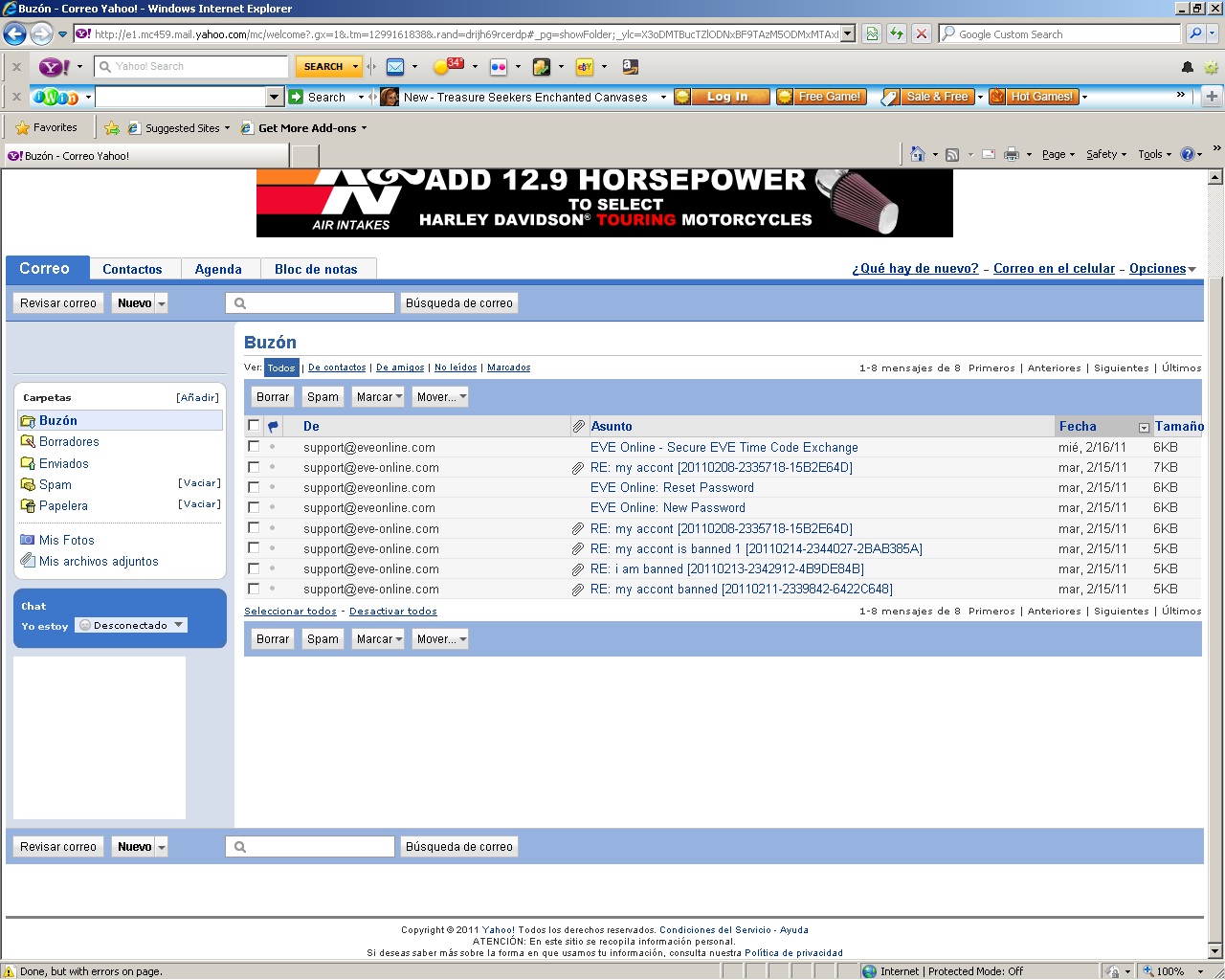
Task: Click the Yahoo! Search toolbar input field
Action: pyautogui.click(x=191, y=67)
